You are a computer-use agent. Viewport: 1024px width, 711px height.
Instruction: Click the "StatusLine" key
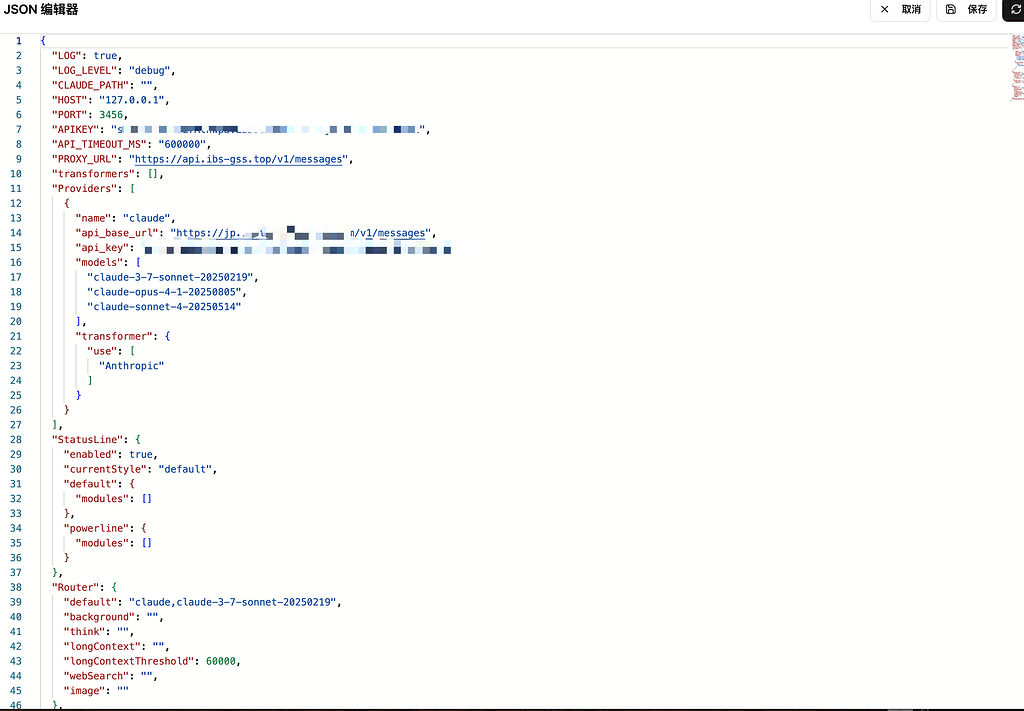click(x=88, y=440)
